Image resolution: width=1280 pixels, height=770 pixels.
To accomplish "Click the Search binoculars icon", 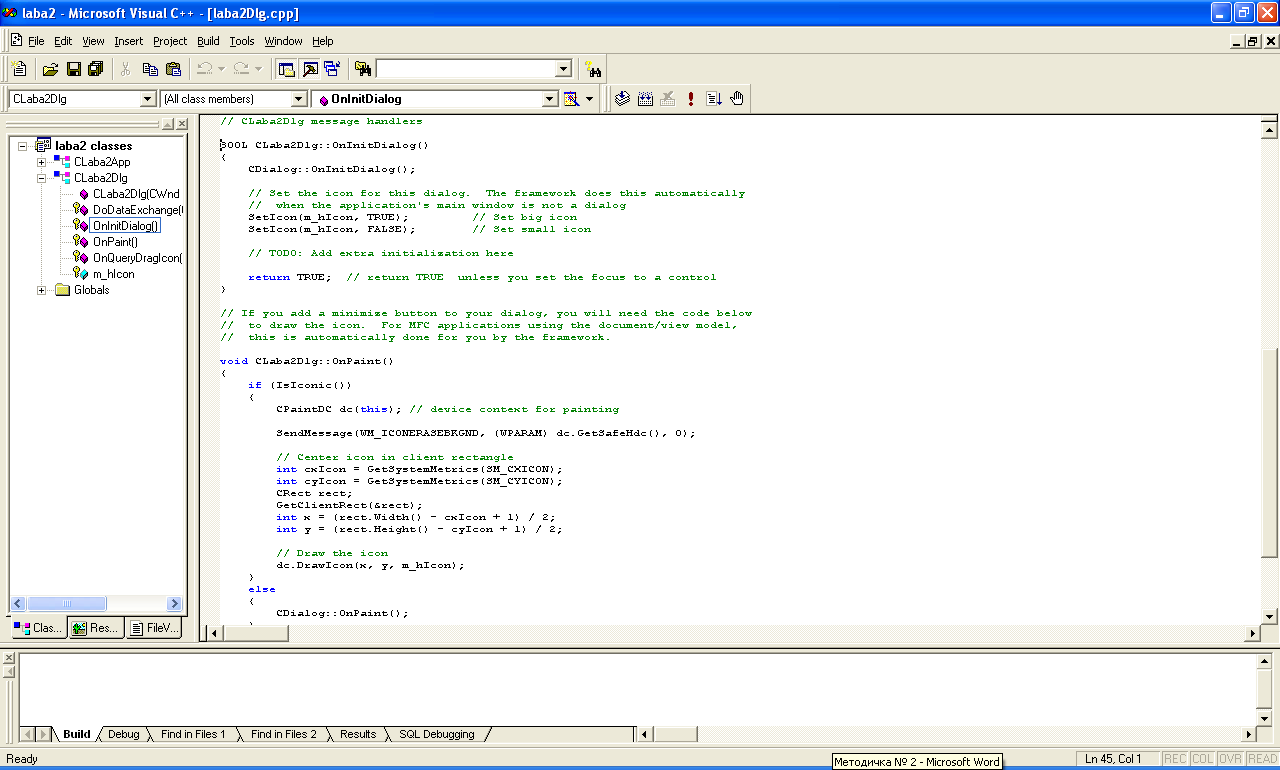I will point(594,69).
